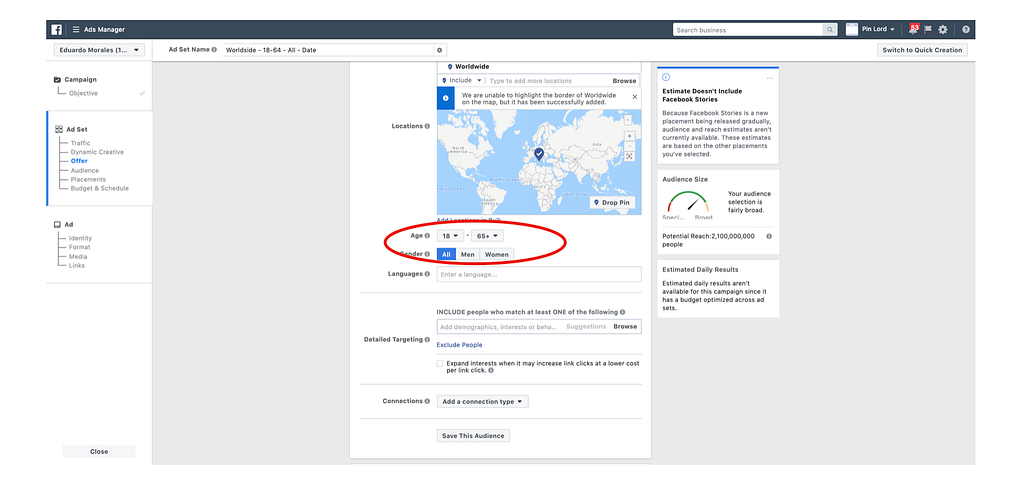Dismiss the Worldwide border notice
Viewport: 1024px width, 480px height.
pyautogui.click(x=634, y=97)
